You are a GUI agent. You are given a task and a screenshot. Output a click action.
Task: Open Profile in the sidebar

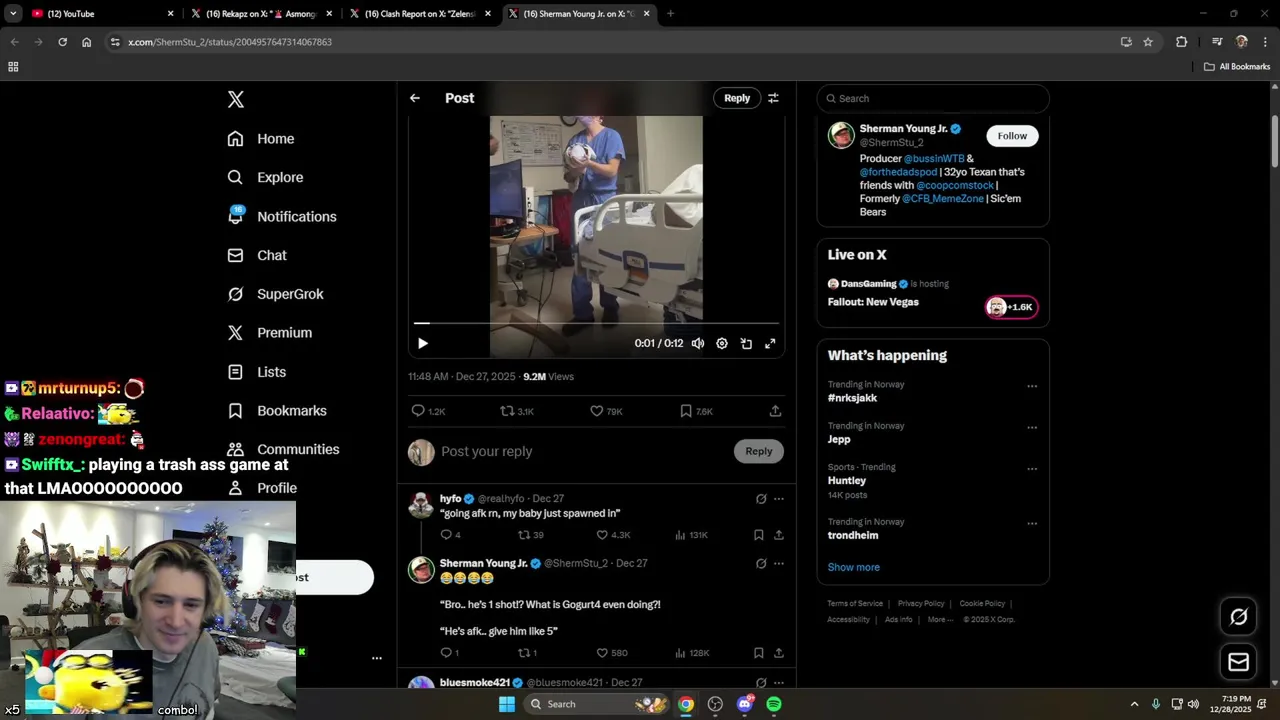262,488
